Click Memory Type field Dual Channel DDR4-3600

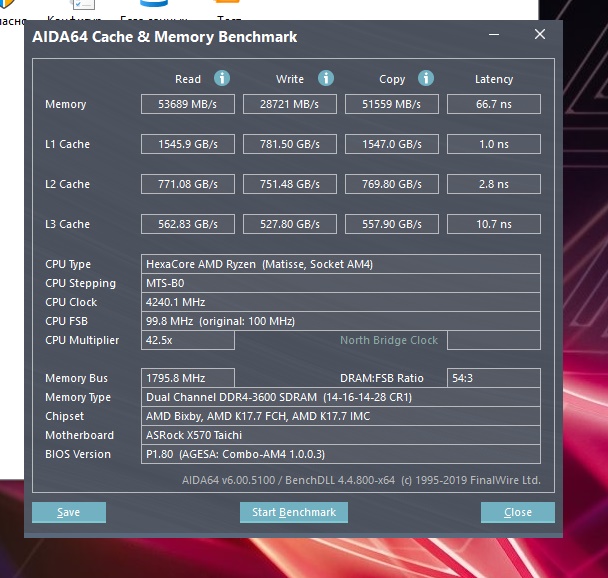click(341, 397)
